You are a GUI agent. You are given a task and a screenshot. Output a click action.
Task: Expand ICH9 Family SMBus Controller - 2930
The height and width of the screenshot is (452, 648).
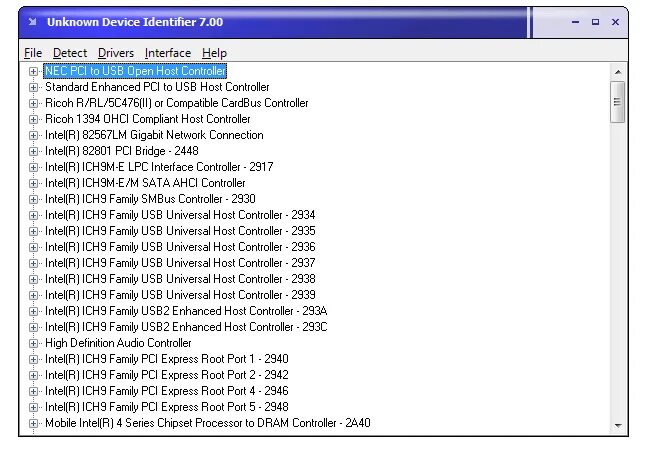(x=33, y=200)
